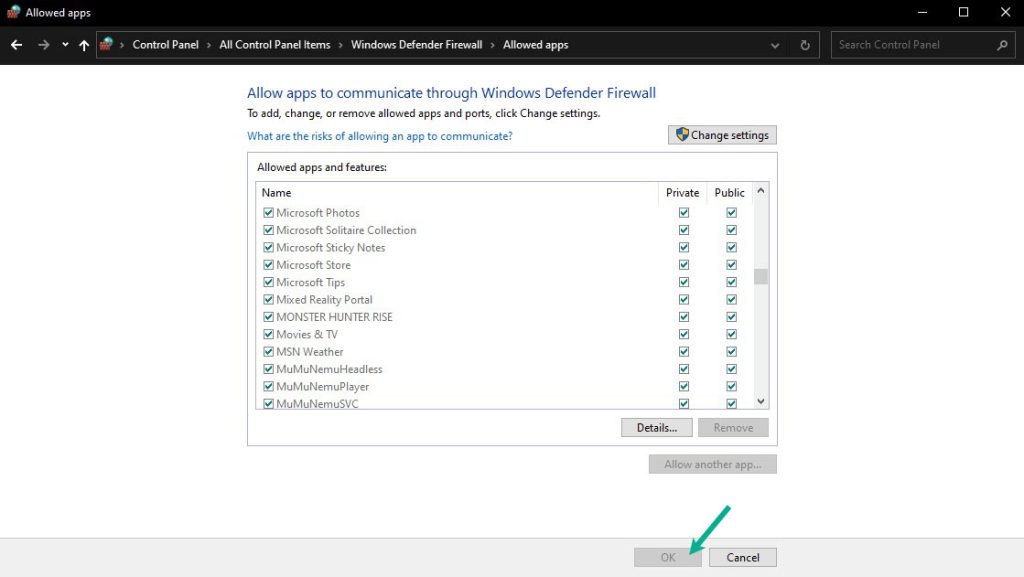This screenshot has width=1024, height=577.
Task: Open the Allowed apps window icon menu
Action: click(x=13, y=12)
